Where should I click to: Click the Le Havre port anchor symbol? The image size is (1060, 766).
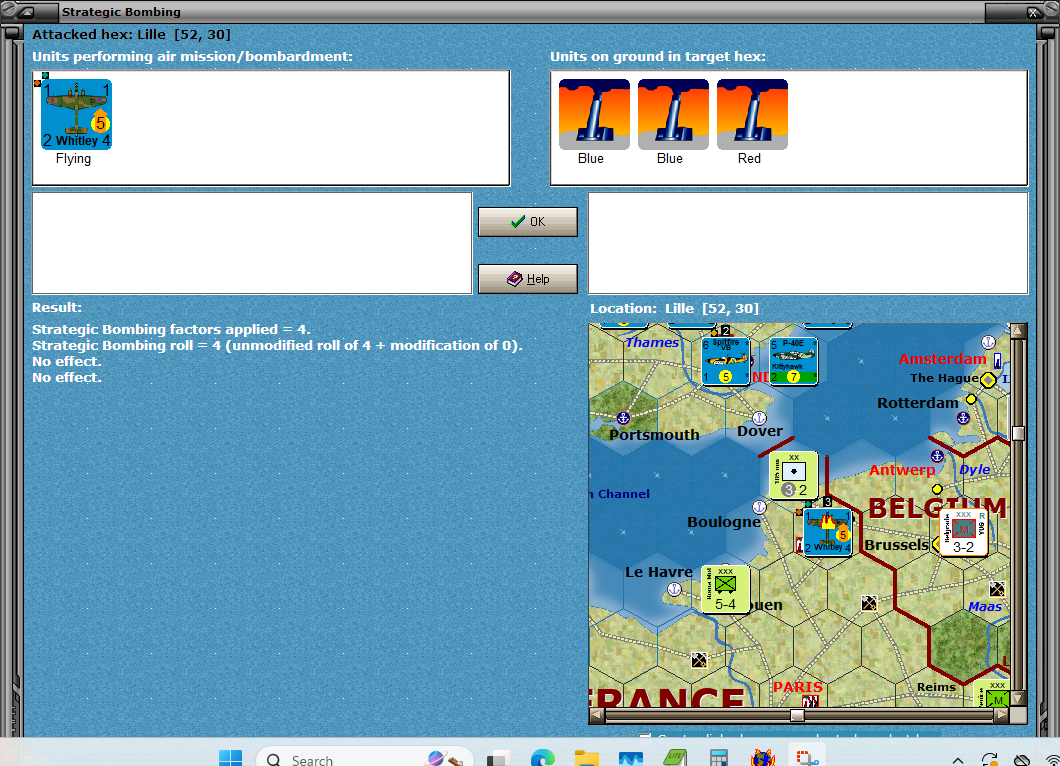(674, 589)
